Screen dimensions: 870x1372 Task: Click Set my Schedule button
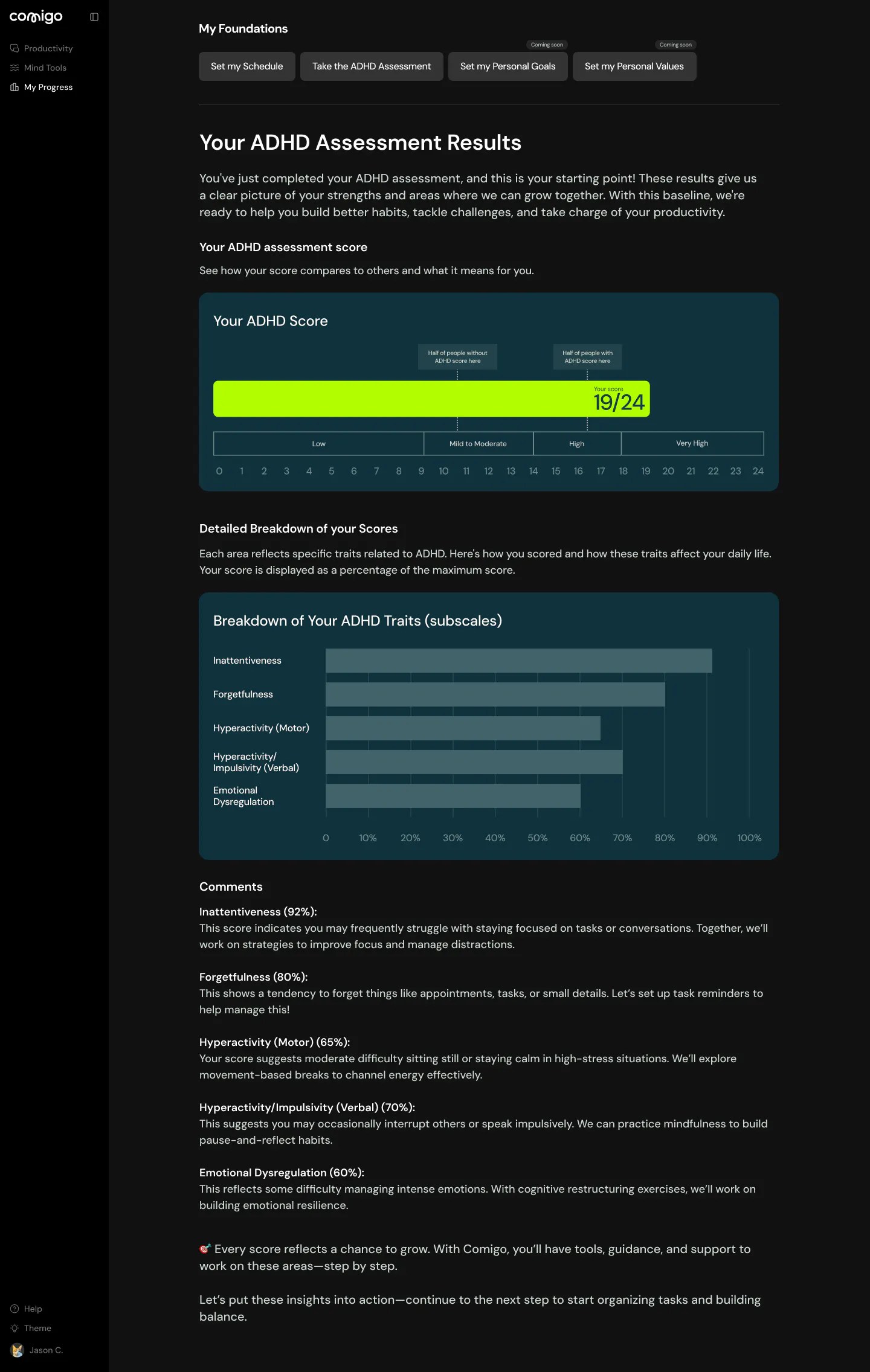pos(246,66)
